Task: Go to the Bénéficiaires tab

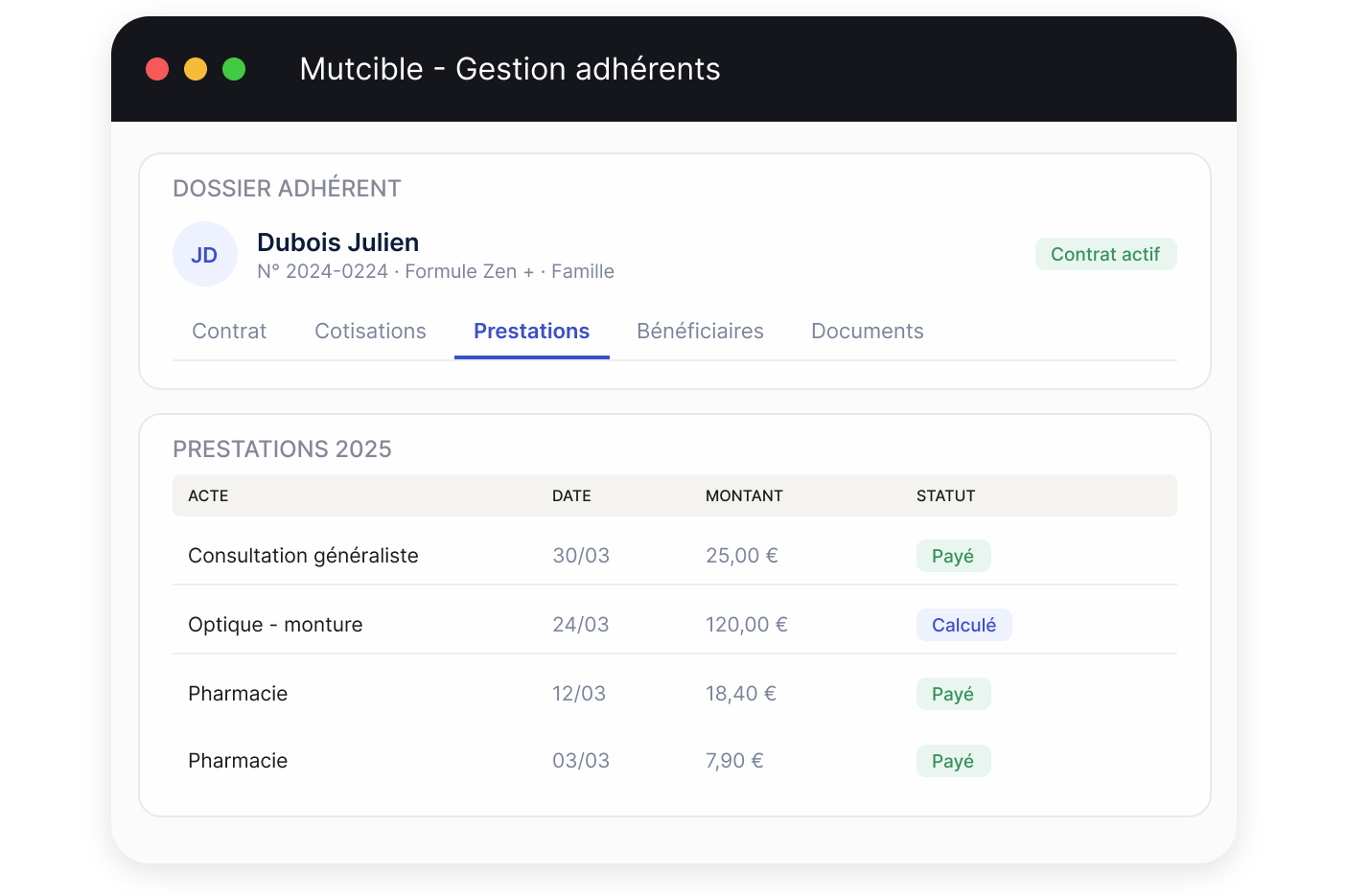Action: (x=700, y=331)
